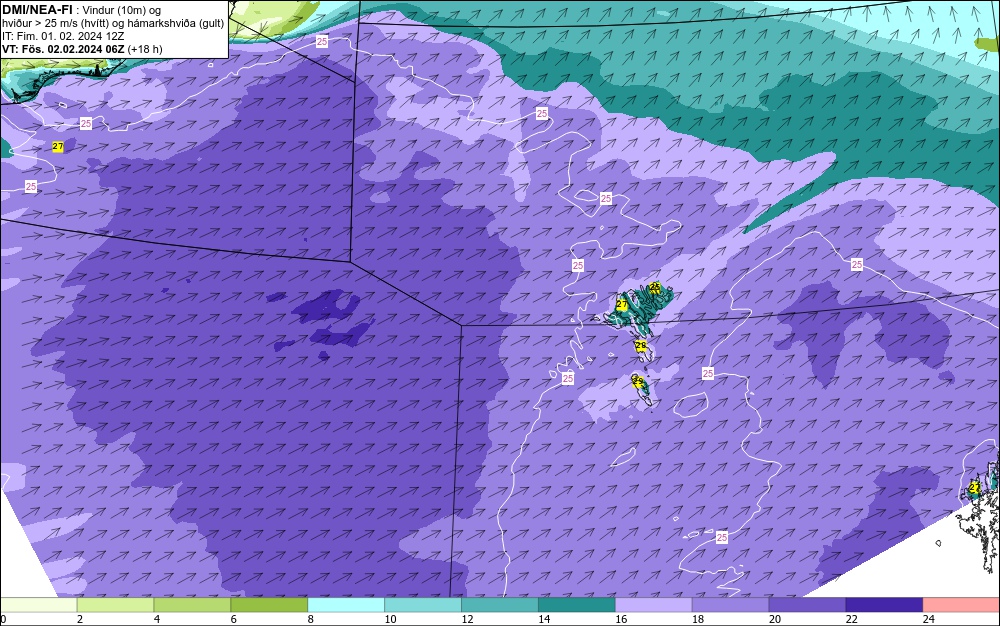Click the pink above-24 m/s legend swatch
1000x626 pixels.
(961, 605)
